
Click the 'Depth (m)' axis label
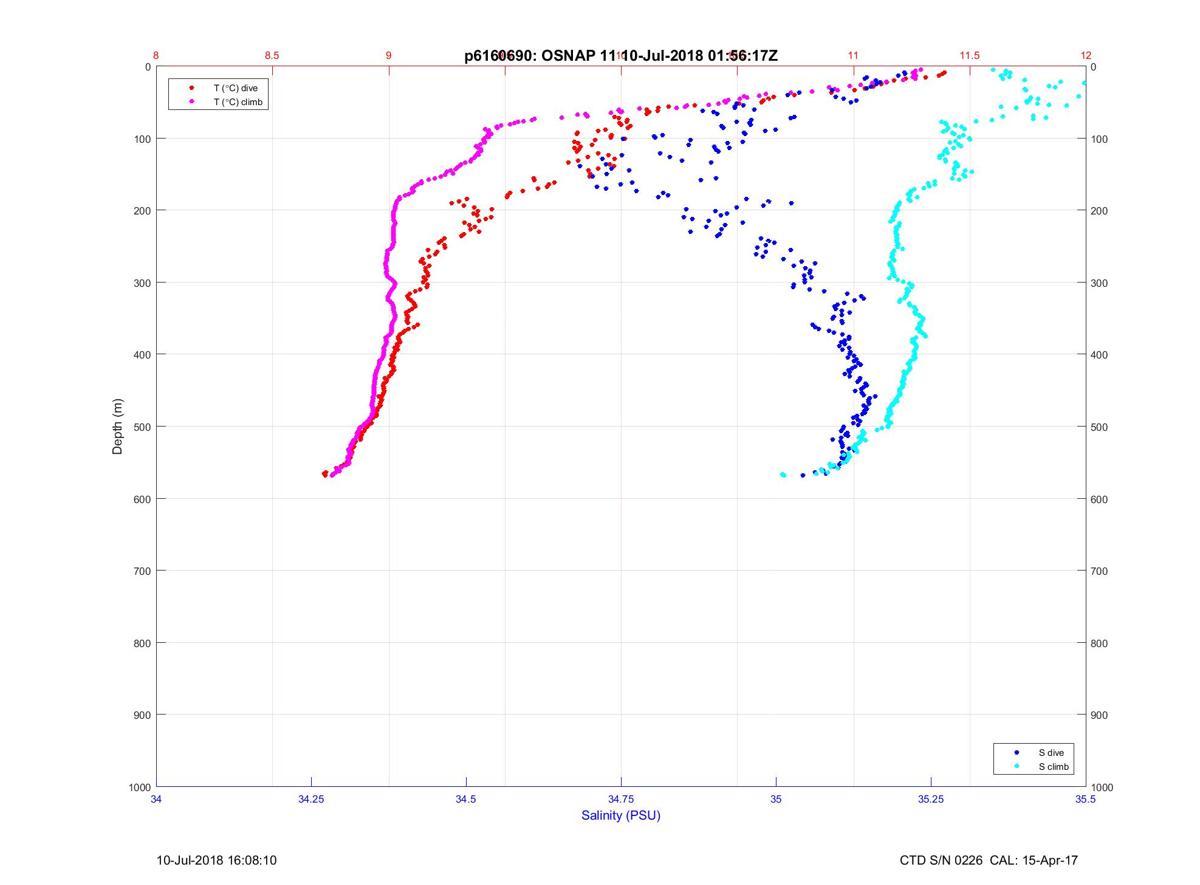point(117,427)
